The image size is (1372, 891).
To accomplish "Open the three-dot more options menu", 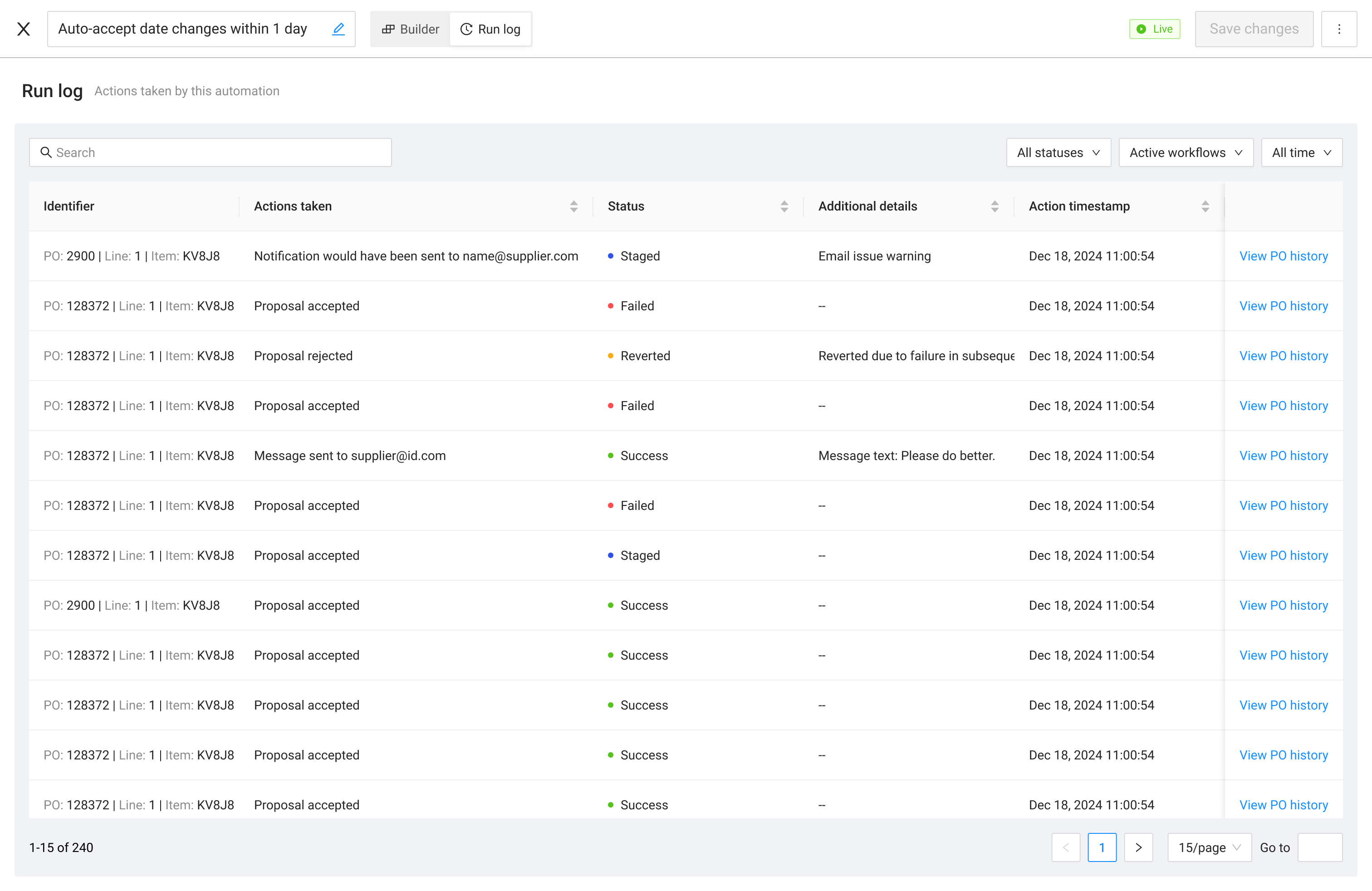I will (1338, 29).
